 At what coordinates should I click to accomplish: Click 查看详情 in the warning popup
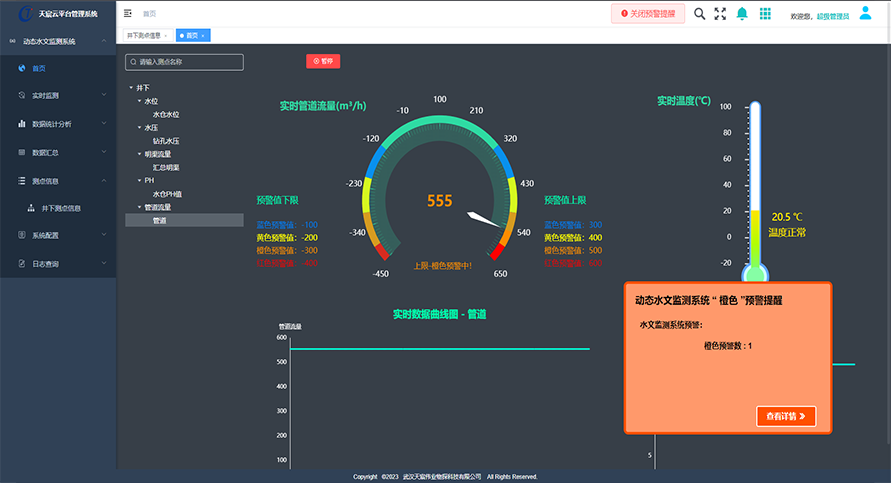786,416
